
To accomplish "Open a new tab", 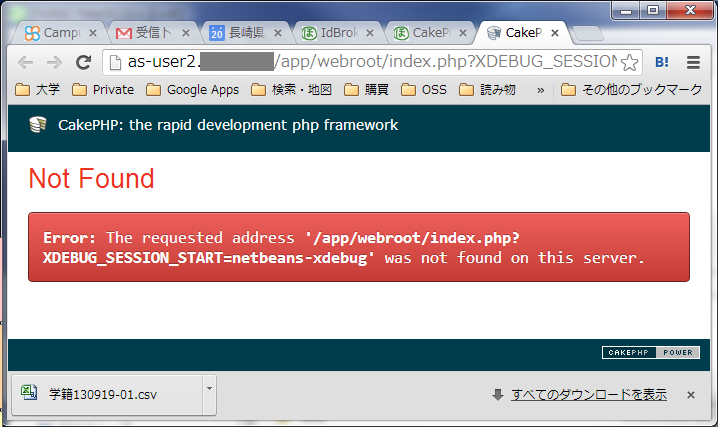I will [x=588, y=33].
